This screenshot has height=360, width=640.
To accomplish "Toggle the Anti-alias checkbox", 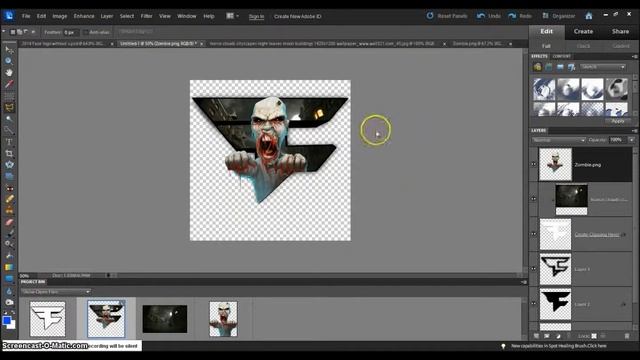I will point(86,32).
